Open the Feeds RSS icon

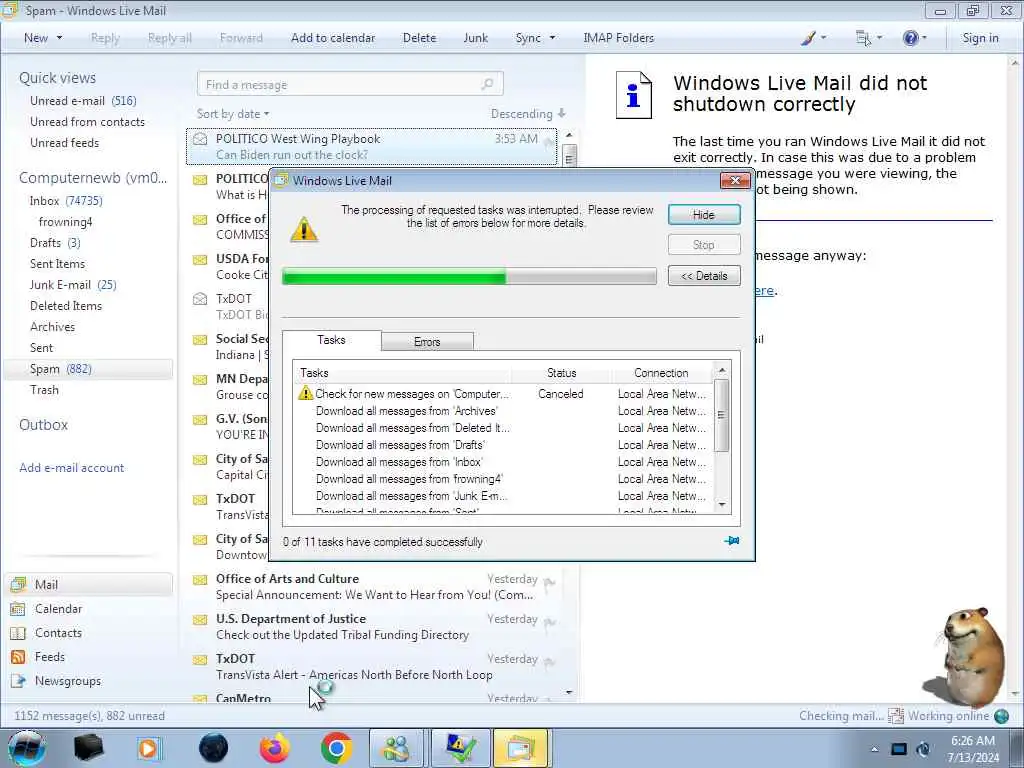(18, 657)
